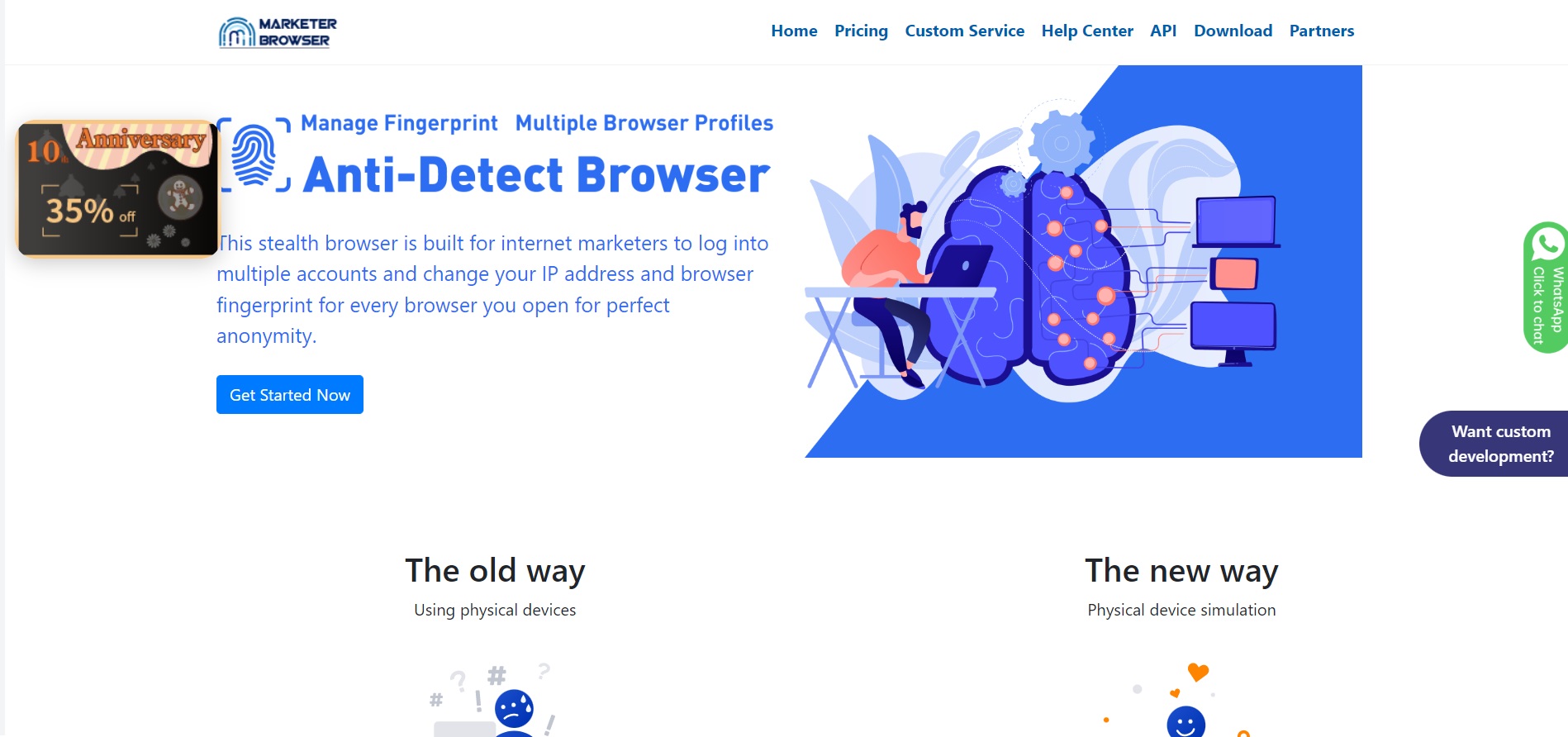
Task: Click the top monitor in illustration
Action: pyautogui.click(x=1236, y=221)
